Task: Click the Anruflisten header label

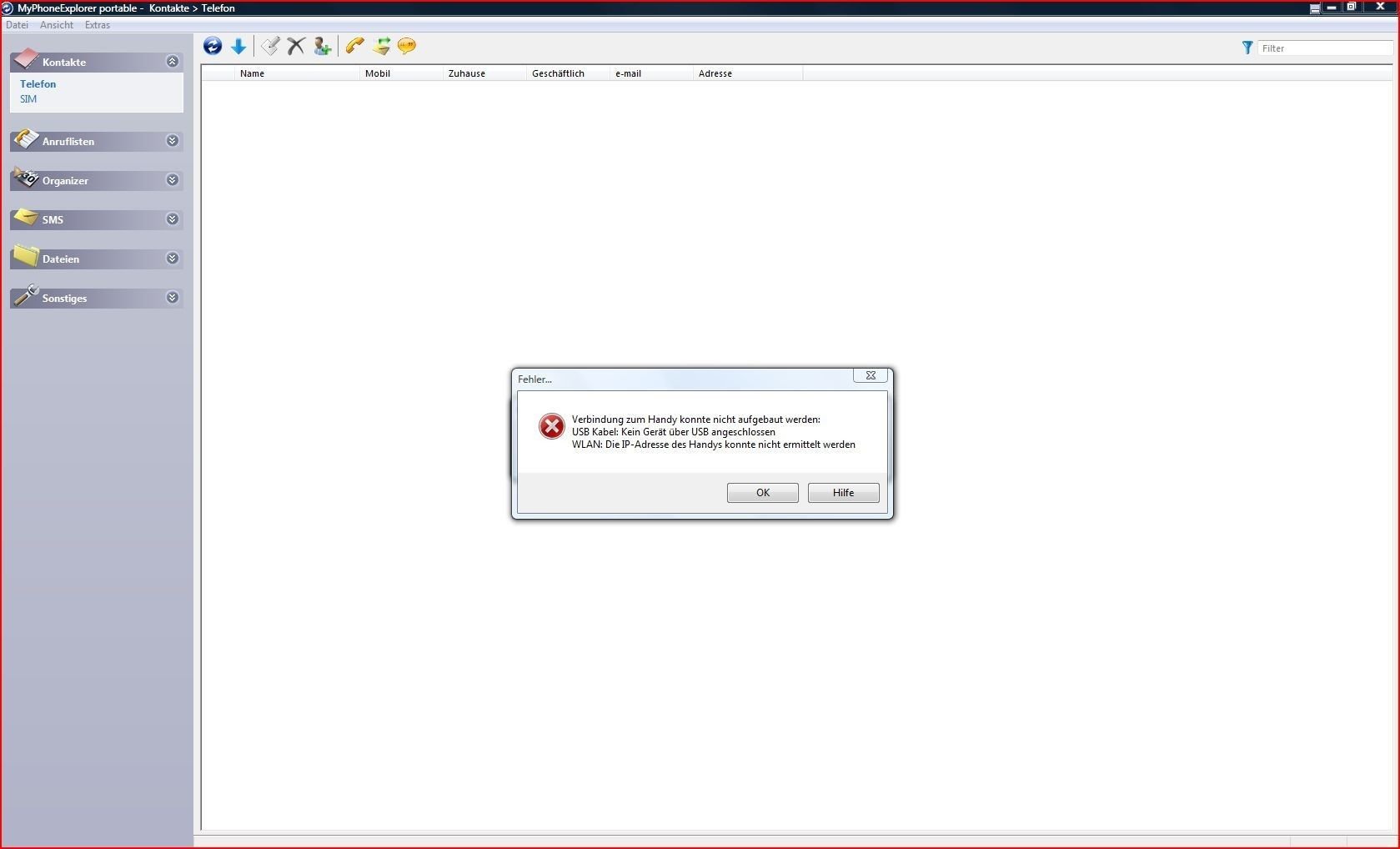Action: [68, 142]
